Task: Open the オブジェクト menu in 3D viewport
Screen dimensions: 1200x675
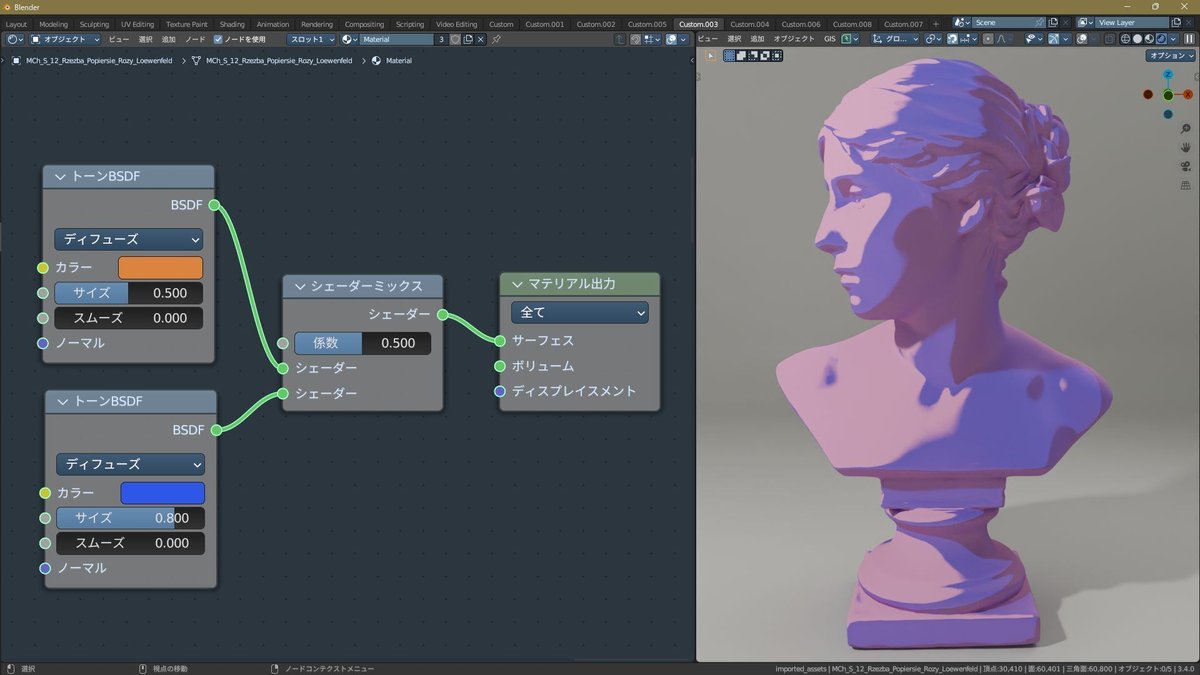Action: point(794,39)
